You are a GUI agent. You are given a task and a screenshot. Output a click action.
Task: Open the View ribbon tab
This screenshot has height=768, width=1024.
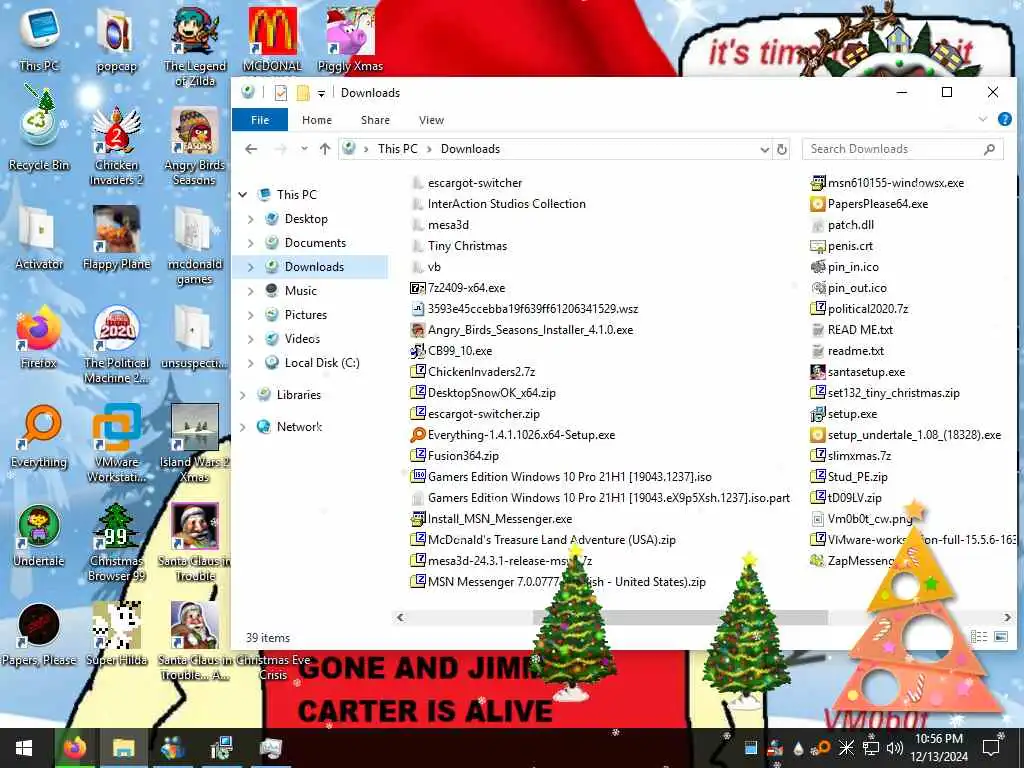point(431,120)
